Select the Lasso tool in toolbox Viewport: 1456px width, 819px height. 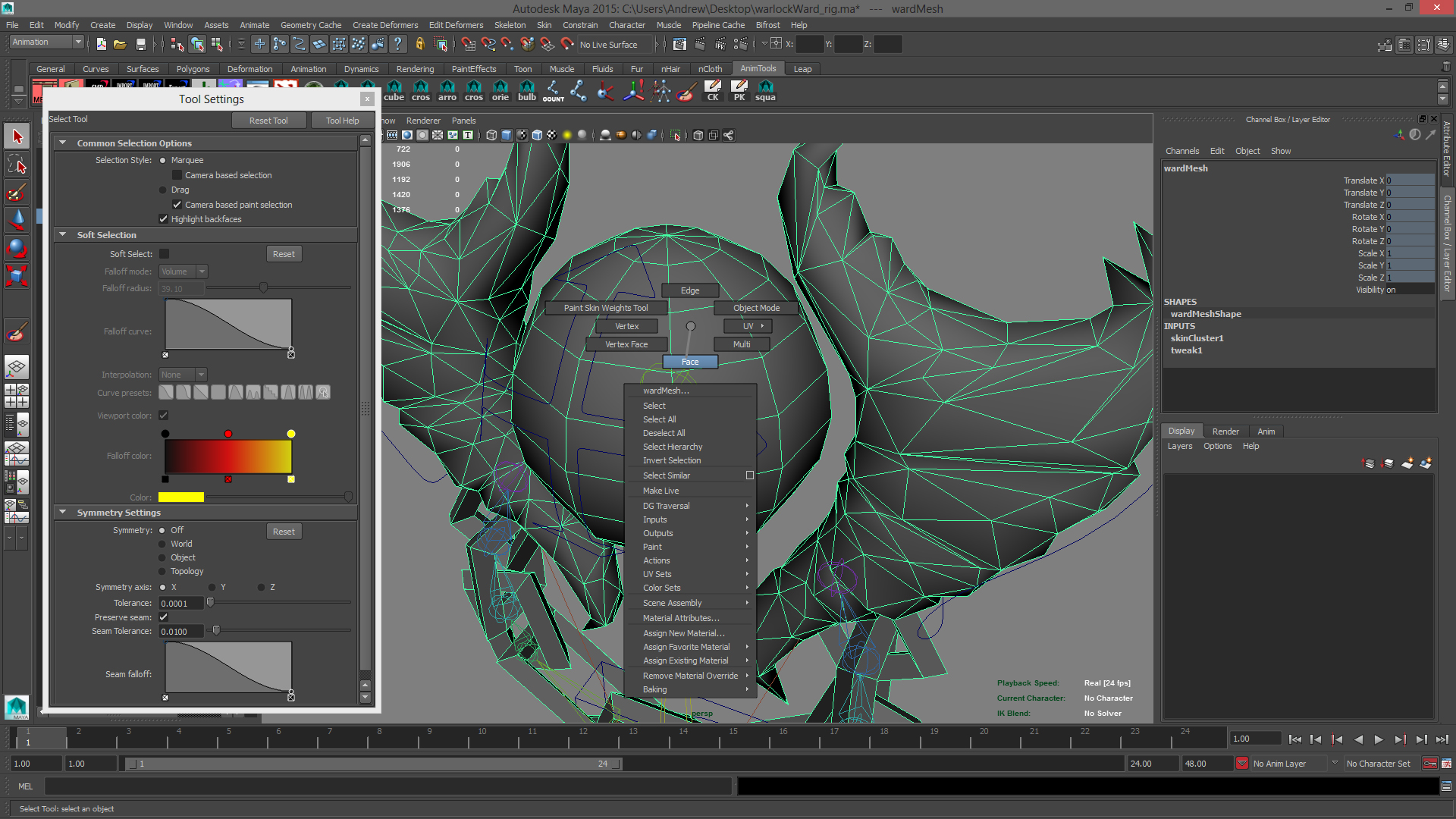pos(17,164)
